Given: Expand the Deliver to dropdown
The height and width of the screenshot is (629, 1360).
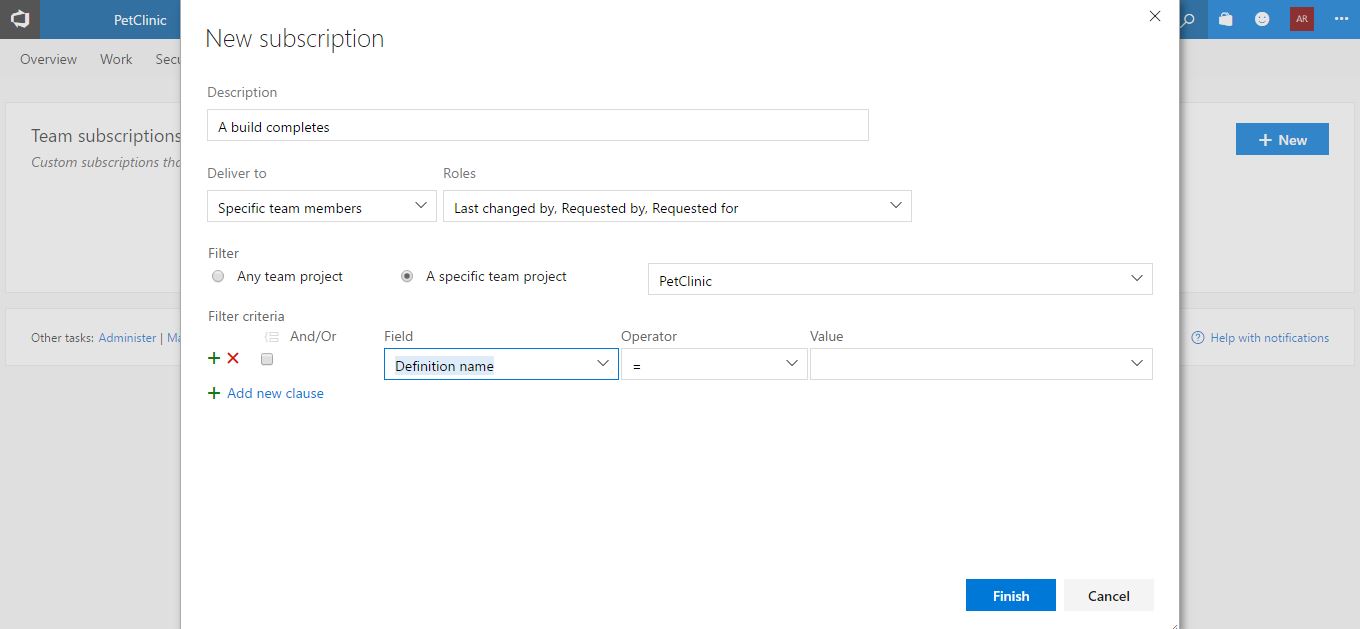Looking at the screenshot, I should (322, 207).
